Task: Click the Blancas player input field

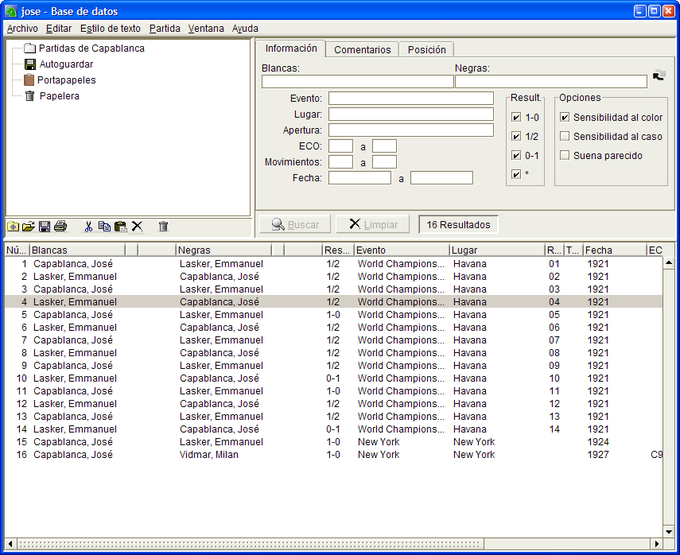Action: click(357, 81)
